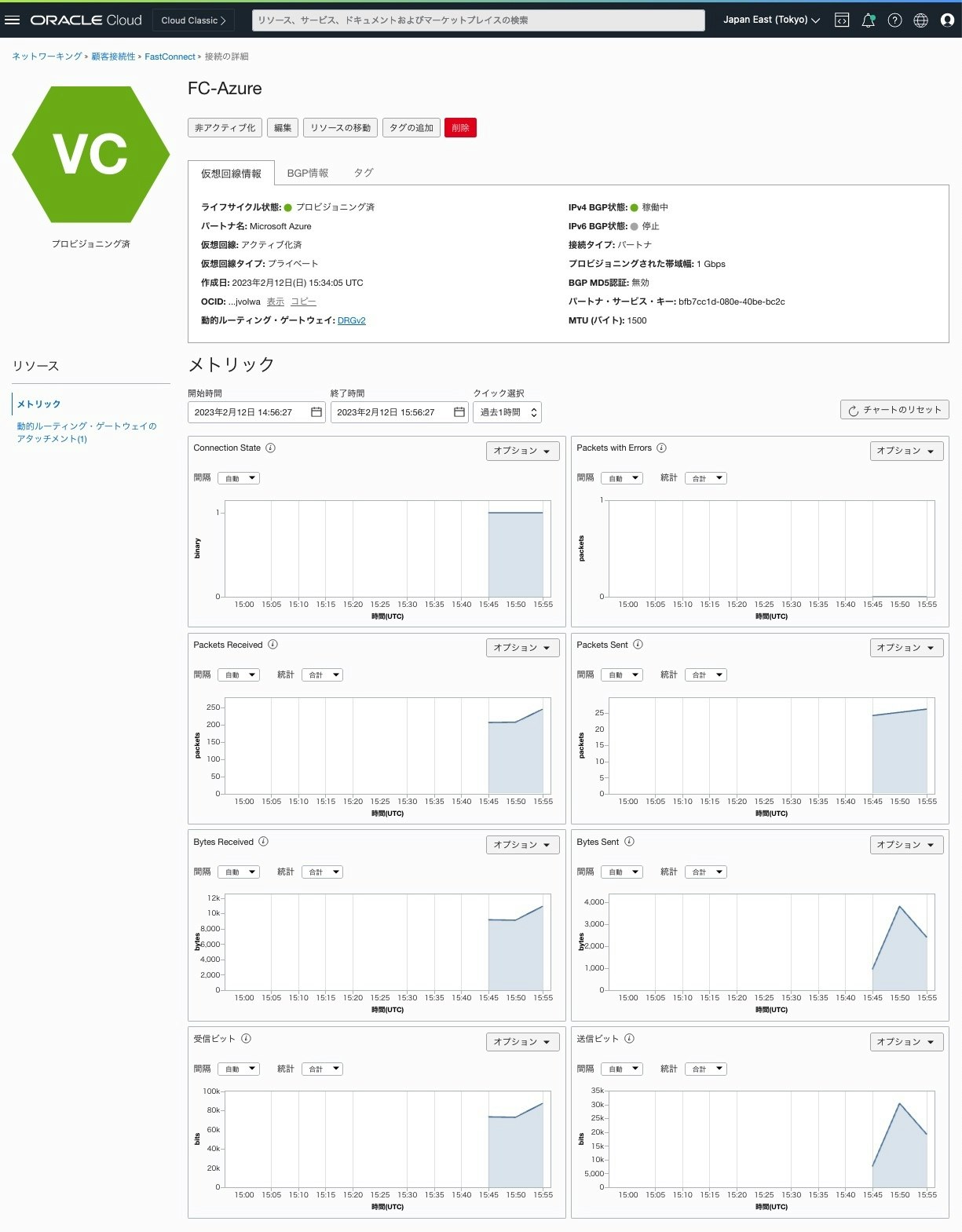Click the ORACLE Cloud logo
962x1232 pixels.
coord(86,20)
